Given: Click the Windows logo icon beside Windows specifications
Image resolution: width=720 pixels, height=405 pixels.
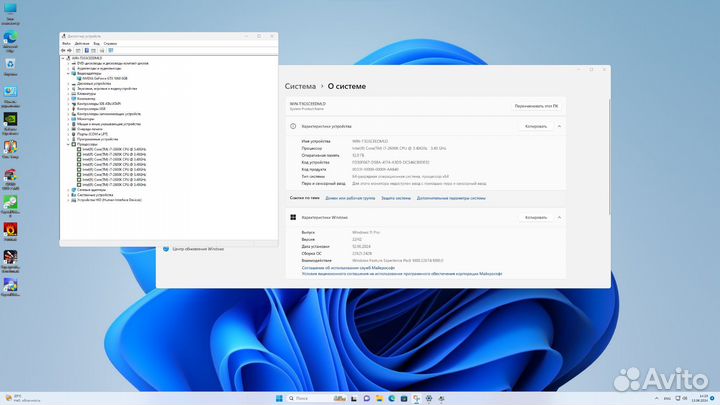Looking at the screenshot, I should click(x=293, y=217).
